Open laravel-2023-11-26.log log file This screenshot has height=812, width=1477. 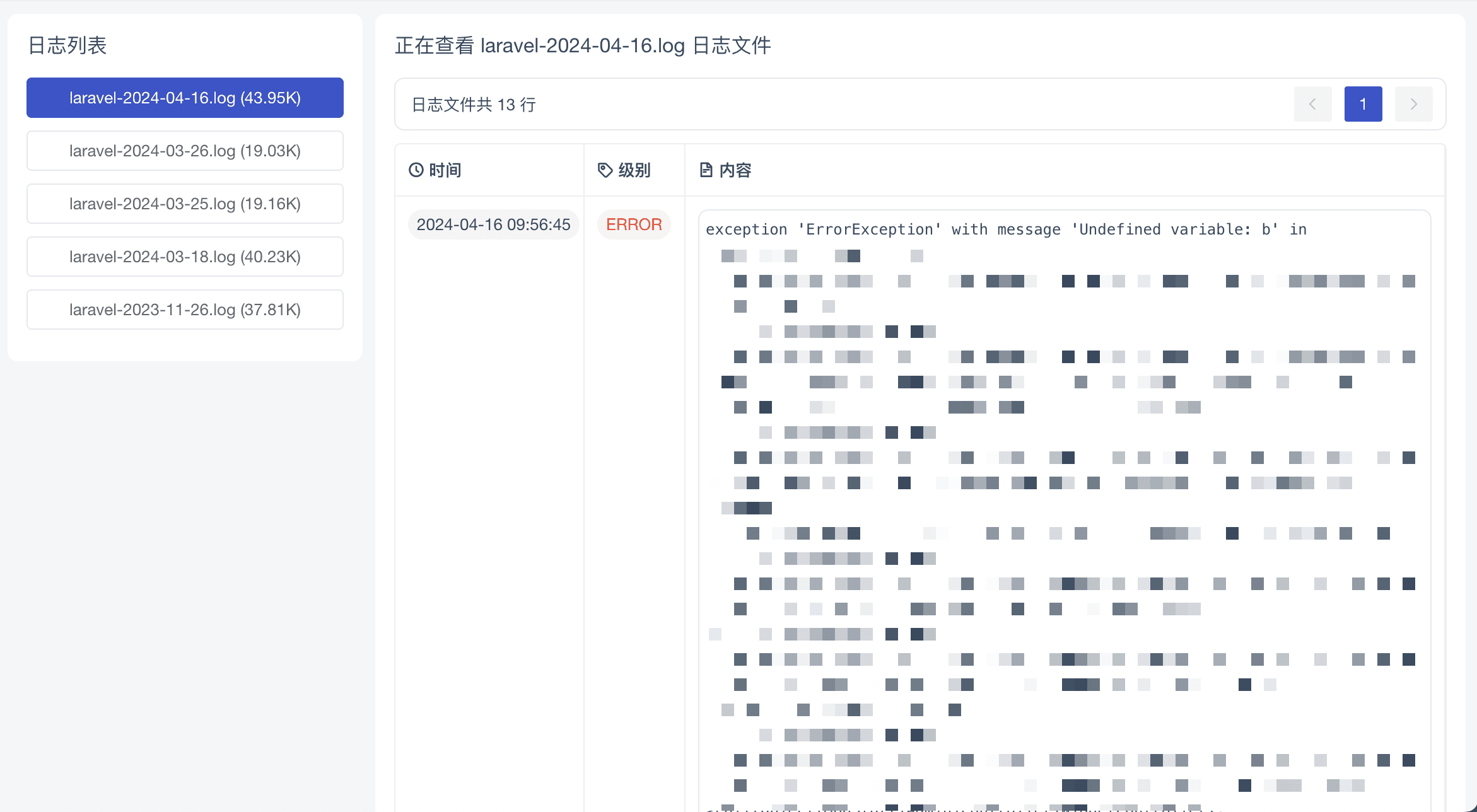click(185, 310)
